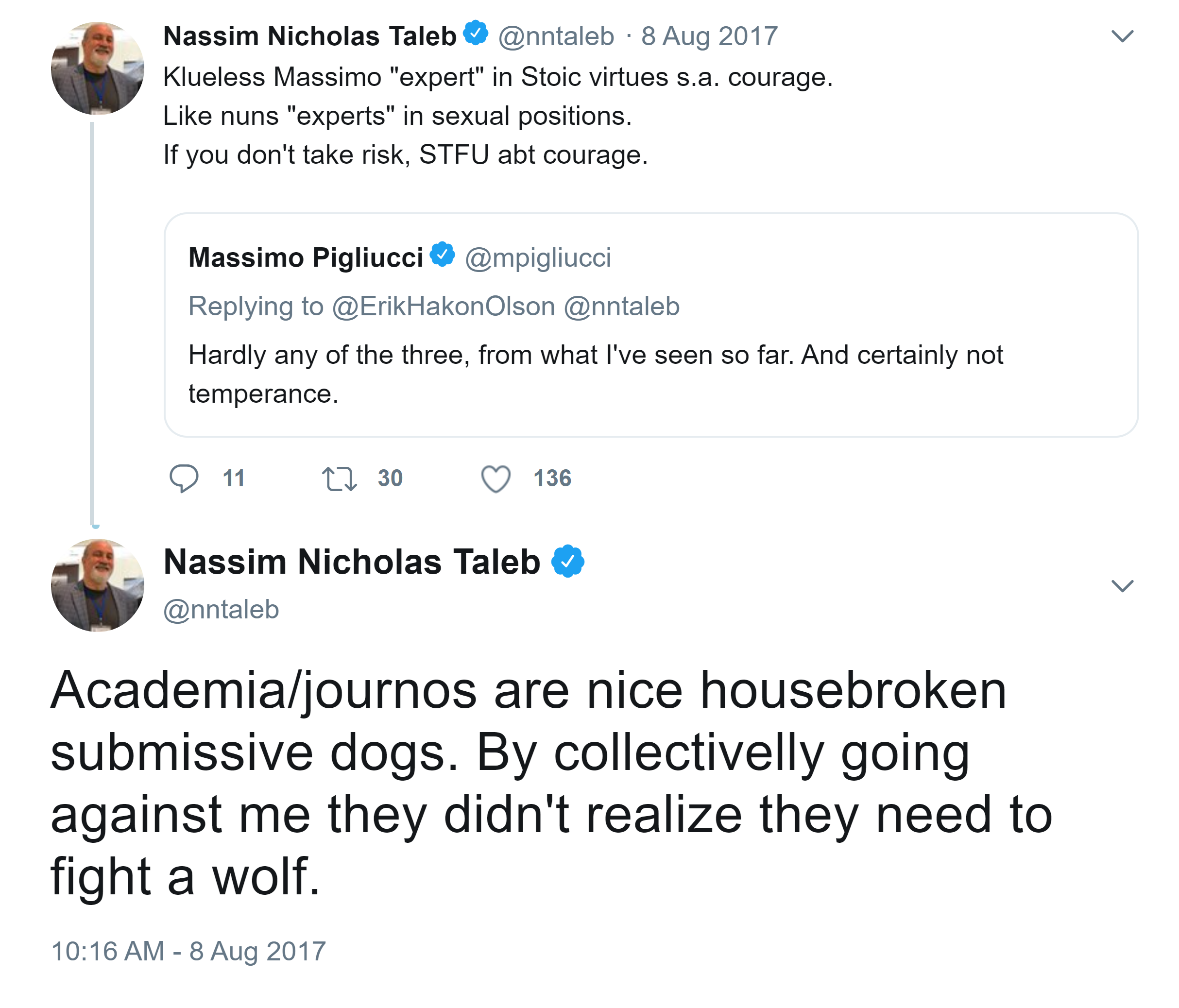Click Taleb's avatar on bottom tweet
This screenshot has height=1008, width=1179.
click(x=97, y=586)
